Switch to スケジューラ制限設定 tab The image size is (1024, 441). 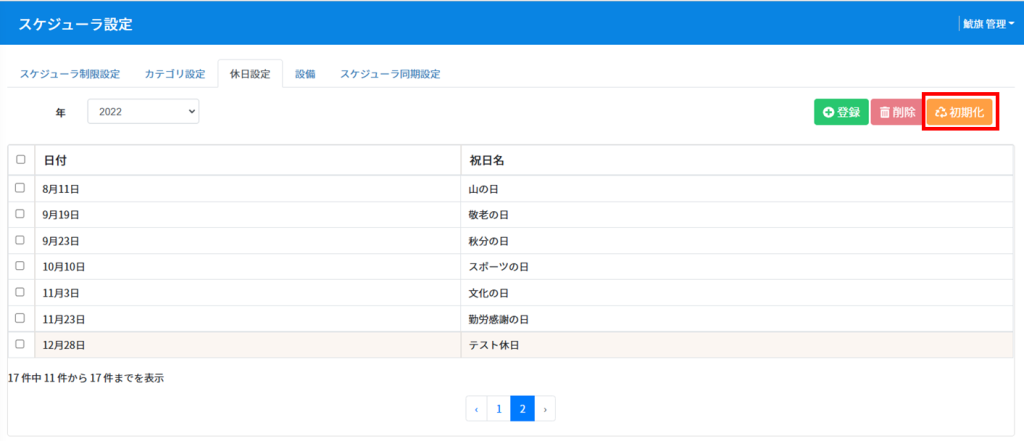[70, 74]
